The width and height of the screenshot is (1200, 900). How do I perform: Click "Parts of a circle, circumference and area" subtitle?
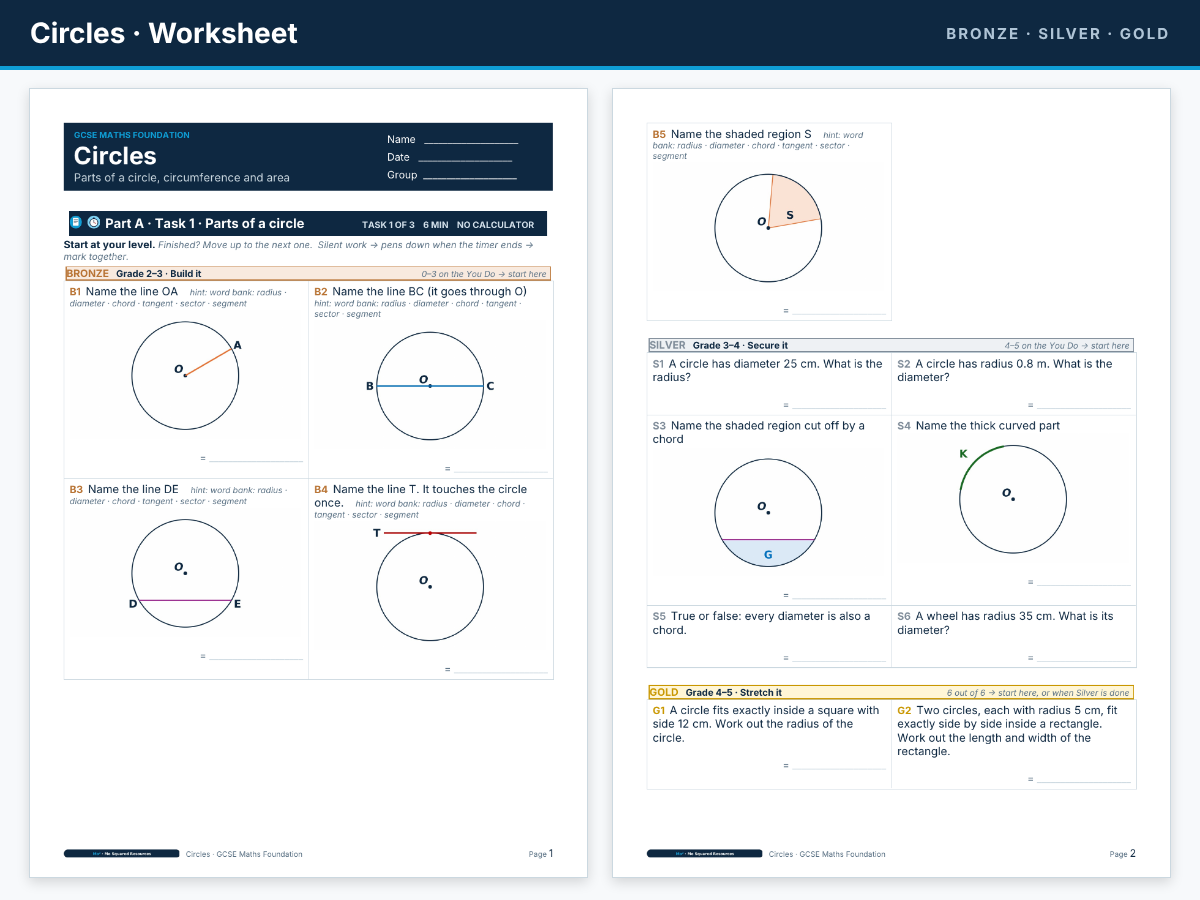pyautogui.click(x=182, y=178)
